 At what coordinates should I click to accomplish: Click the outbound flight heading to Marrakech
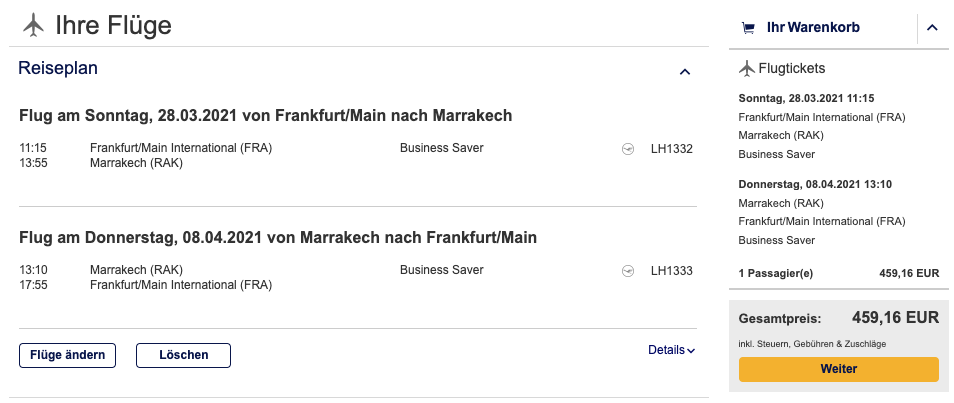click(x=265, y=116)
